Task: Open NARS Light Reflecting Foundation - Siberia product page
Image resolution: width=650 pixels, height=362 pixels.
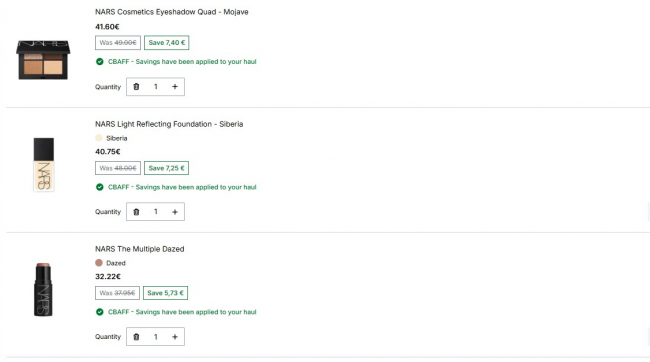Action: point(169,124)
